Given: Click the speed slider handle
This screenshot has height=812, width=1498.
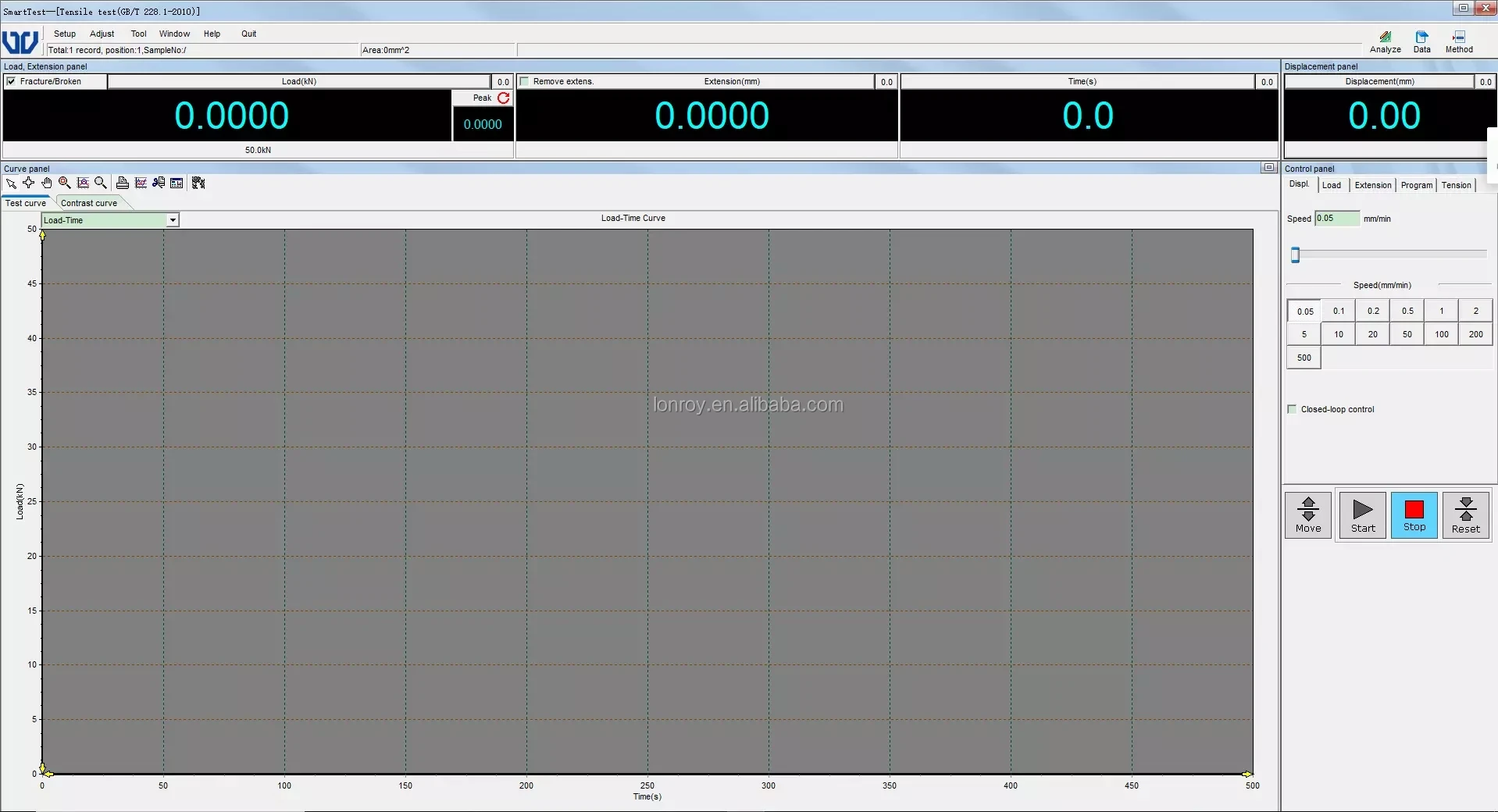Looking at the screenshot, I should pyautogui.click(x=1295, y=255).
